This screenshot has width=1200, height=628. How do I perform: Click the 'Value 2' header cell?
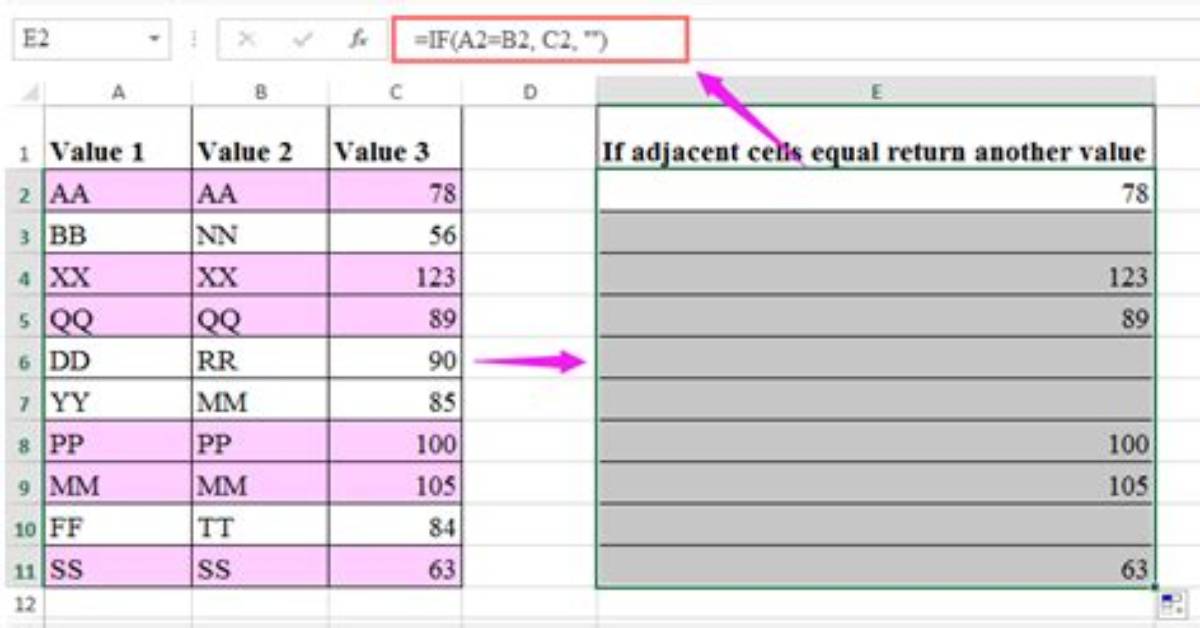coord(260,138)
